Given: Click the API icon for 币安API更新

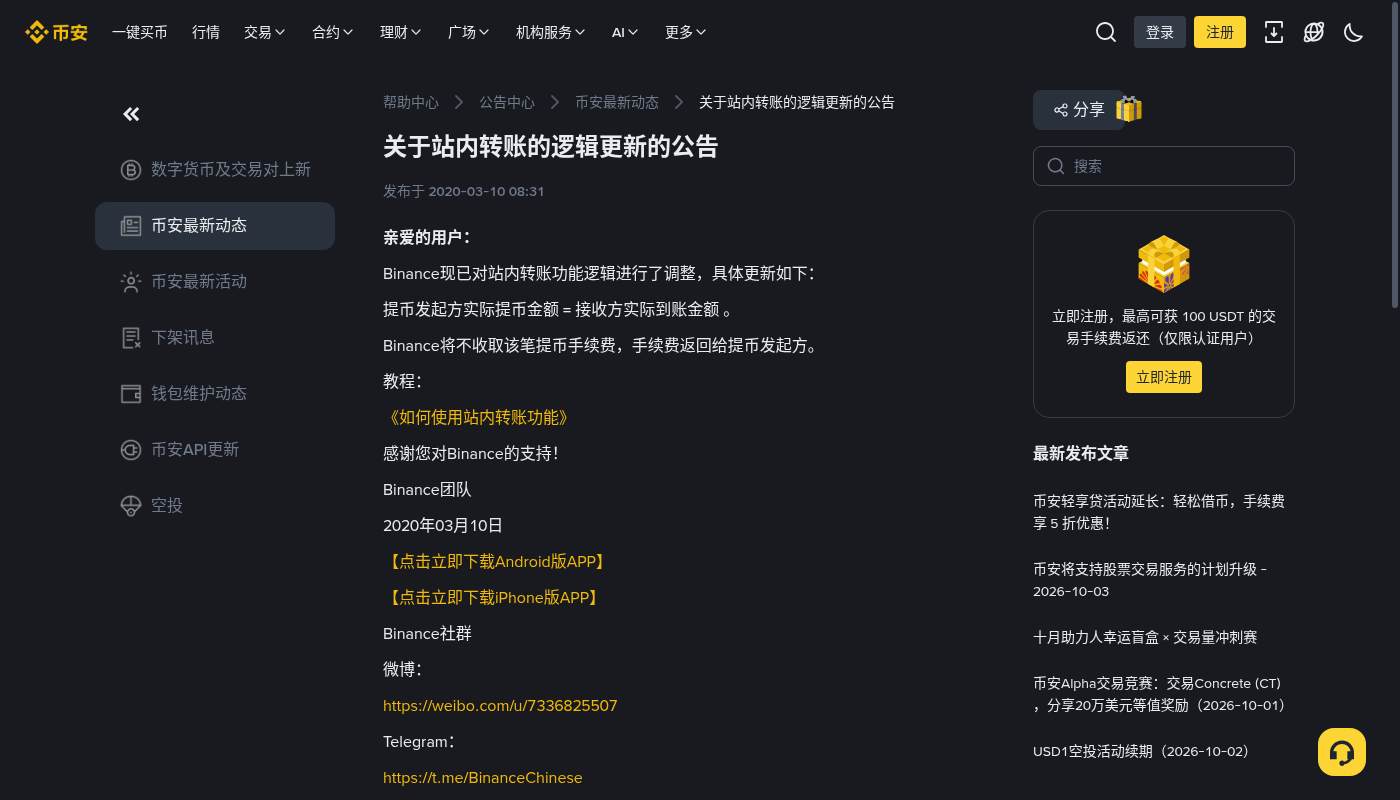Looking at the screenshot, I should [x=131, y=450].
